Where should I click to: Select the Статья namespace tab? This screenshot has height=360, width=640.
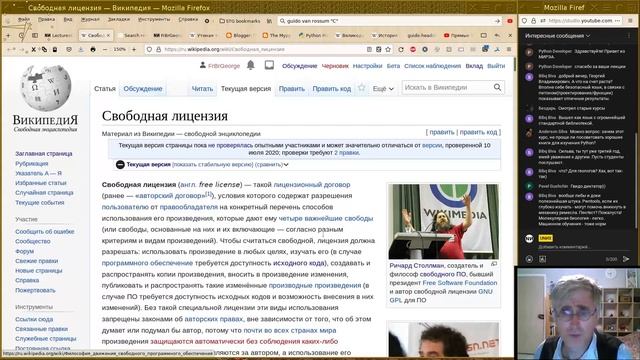coord(105,89)
